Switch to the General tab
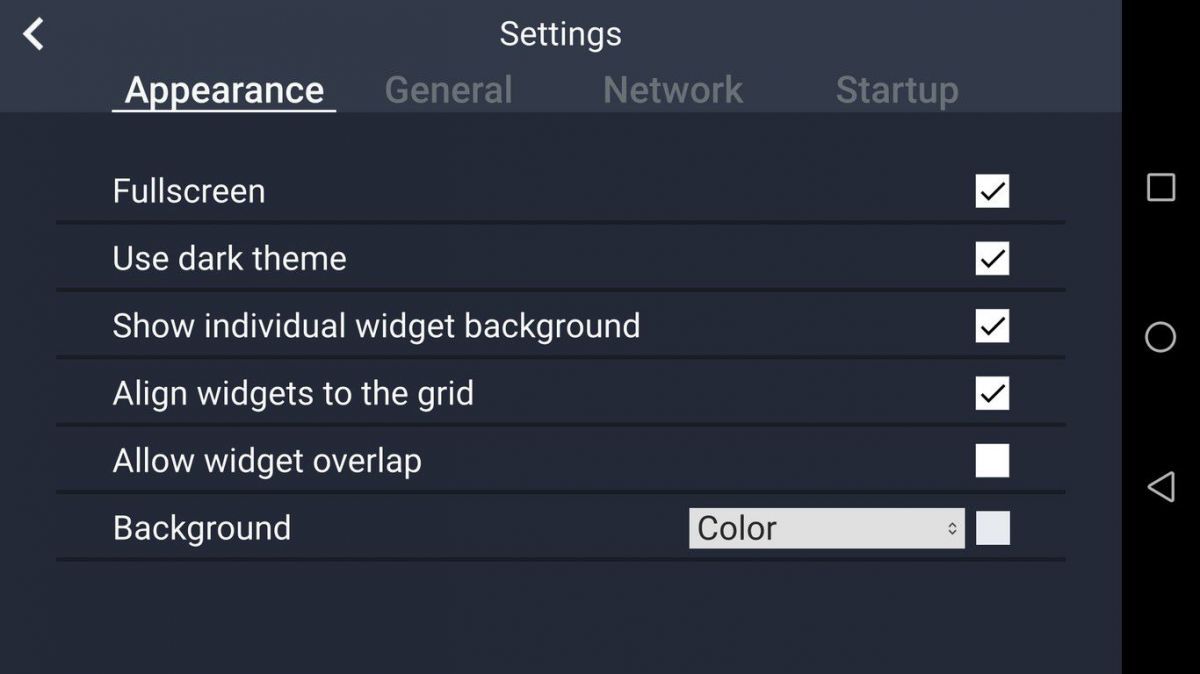The image size is (1200, 674). coord(448,90)
